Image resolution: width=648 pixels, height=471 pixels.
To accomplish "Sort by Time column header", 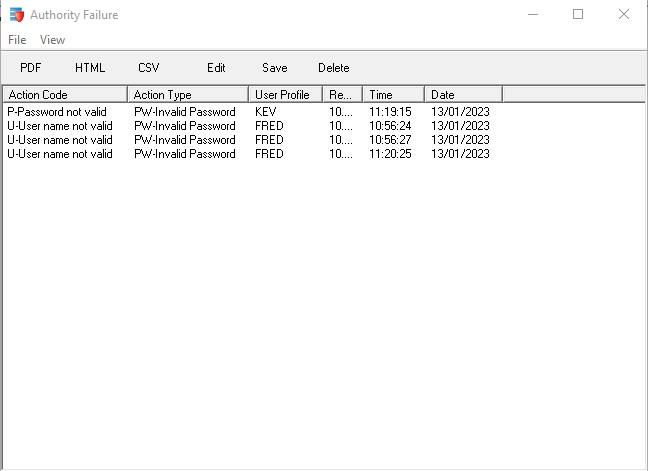I will [393, 95].
